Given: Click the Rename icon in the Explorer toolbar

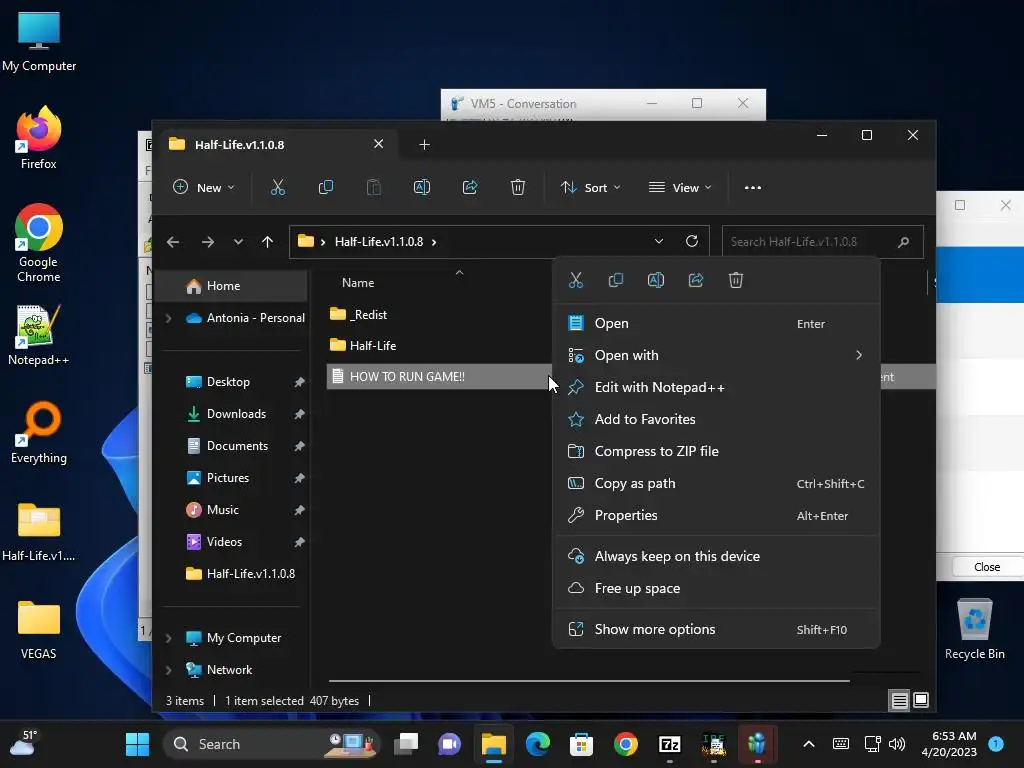Looking at the screenshot, I should click(422, 187).
